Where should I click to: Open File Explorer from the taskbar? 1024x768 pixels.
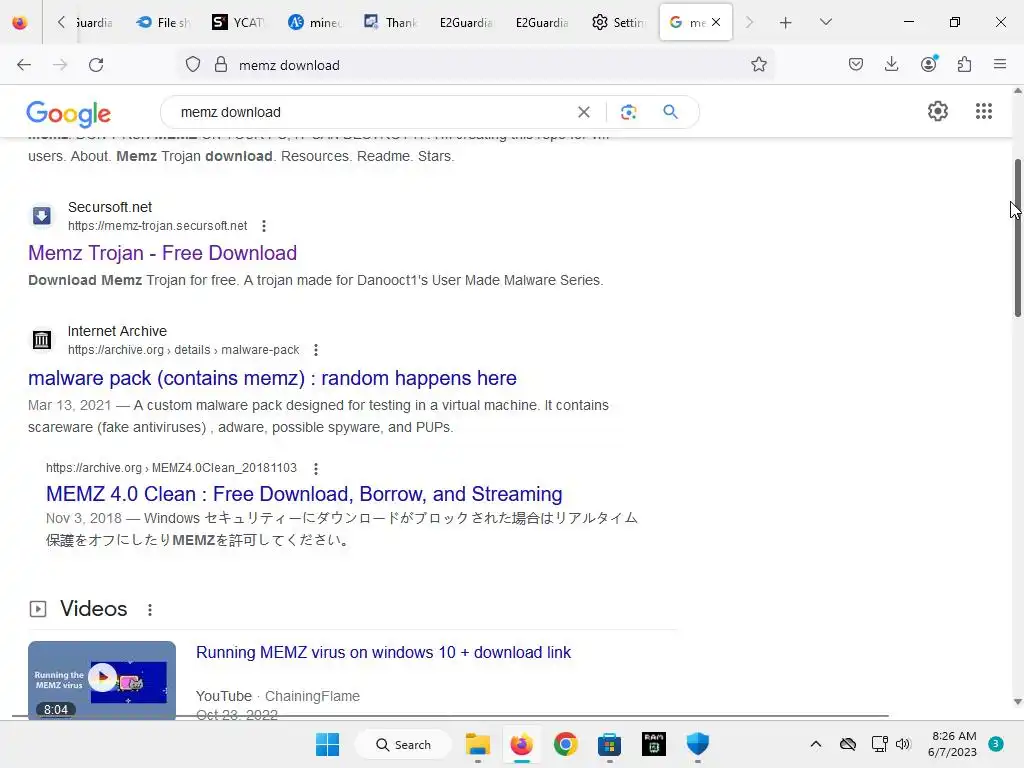pyautogui.click(x=477, y=744)
